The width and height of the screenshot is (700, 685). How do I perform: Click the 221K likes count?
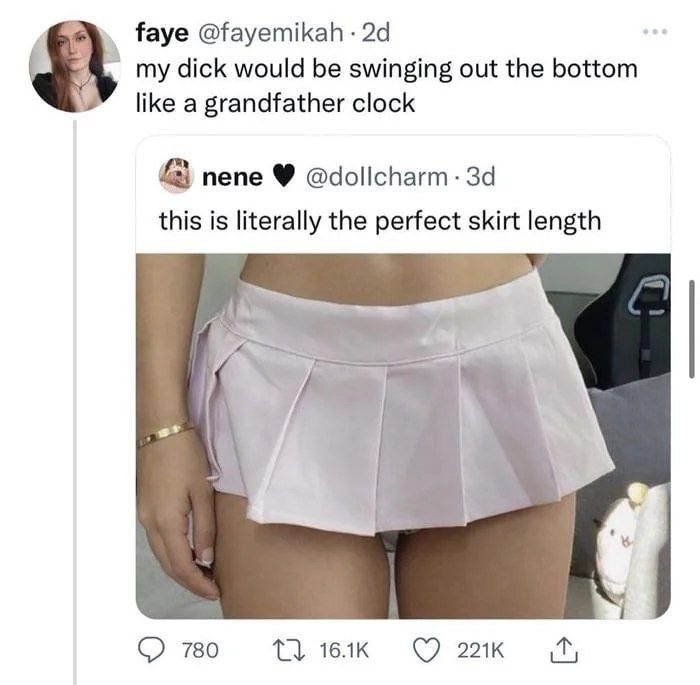tap(480, 651)
